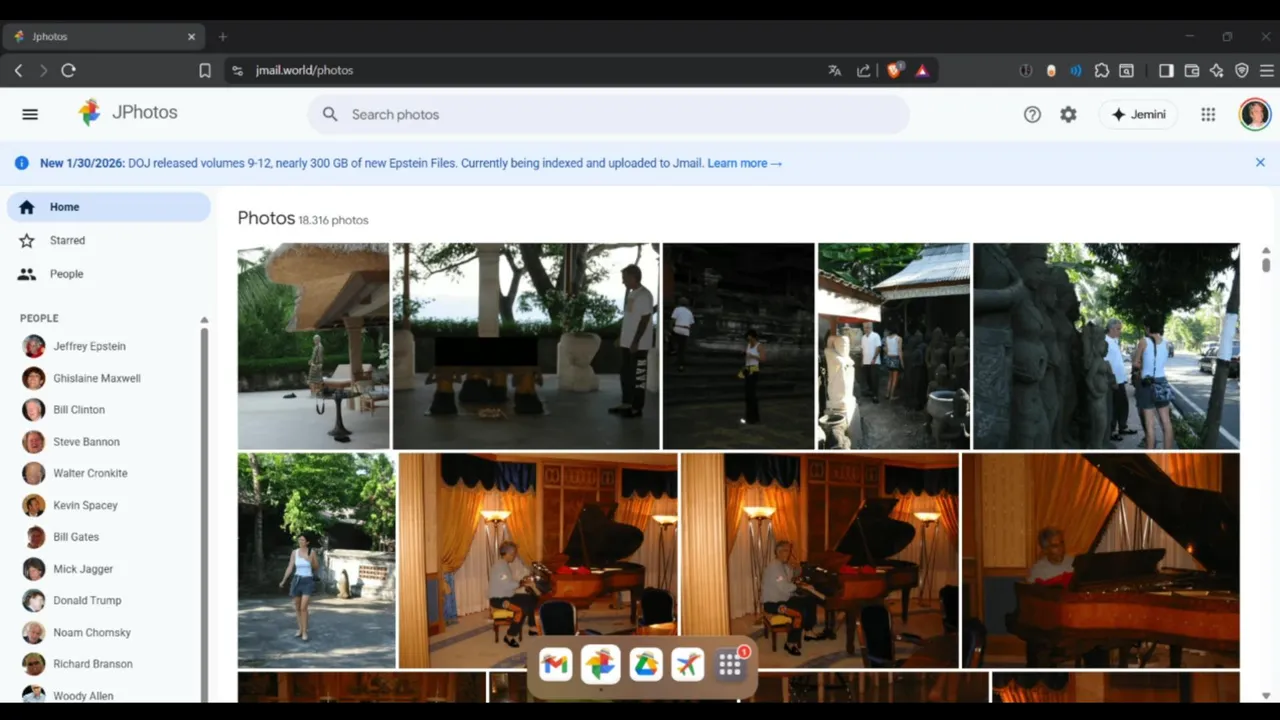Viewport: 1280px width, 720px height.
Task: Open Brave Rewards triangle icon
Action: pos(922,70)
